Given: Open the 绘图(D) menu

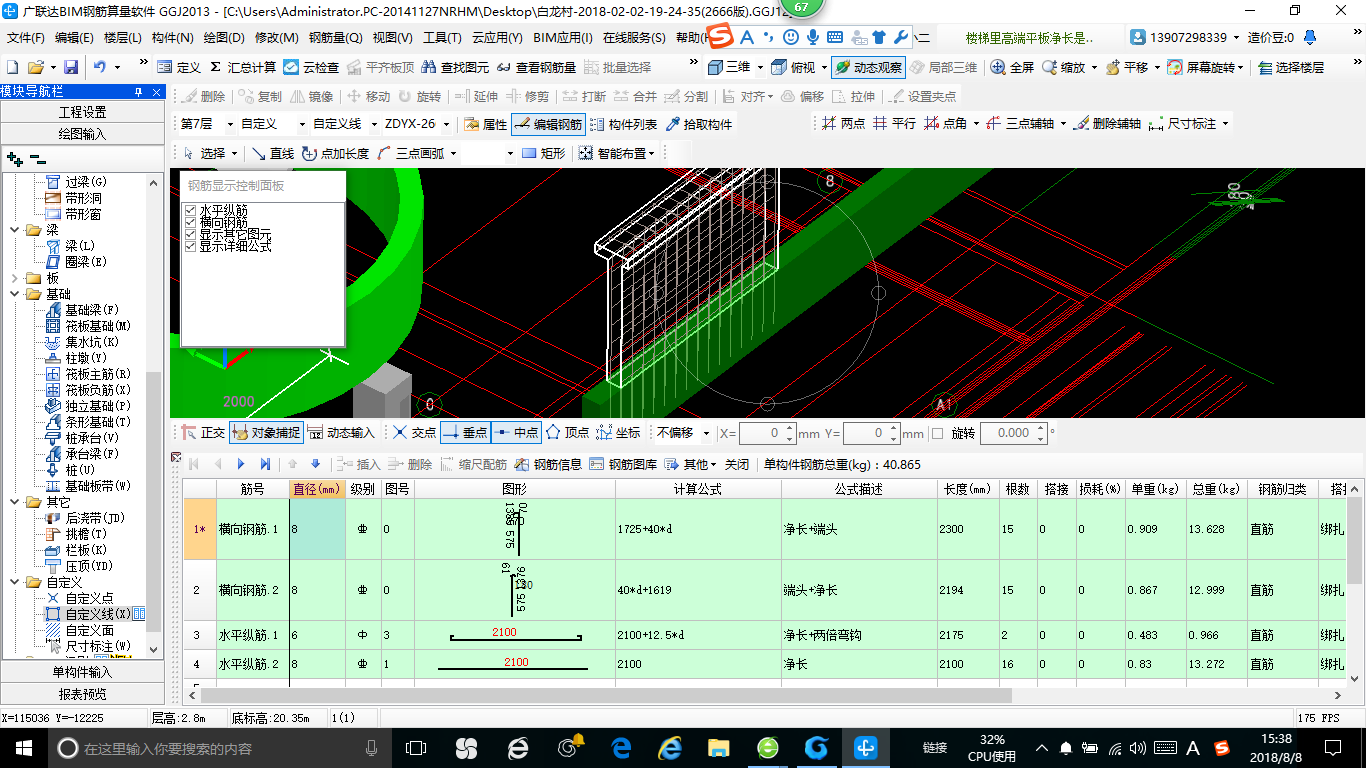Looking at the screenshot, I should pos(224,38).
